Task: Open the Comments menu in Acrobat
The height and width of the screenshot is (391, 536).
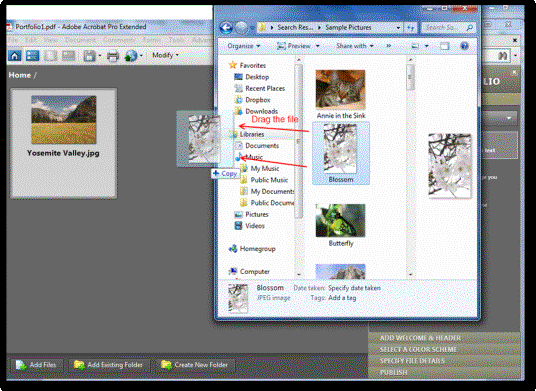Action: click(x=119, y=40)
